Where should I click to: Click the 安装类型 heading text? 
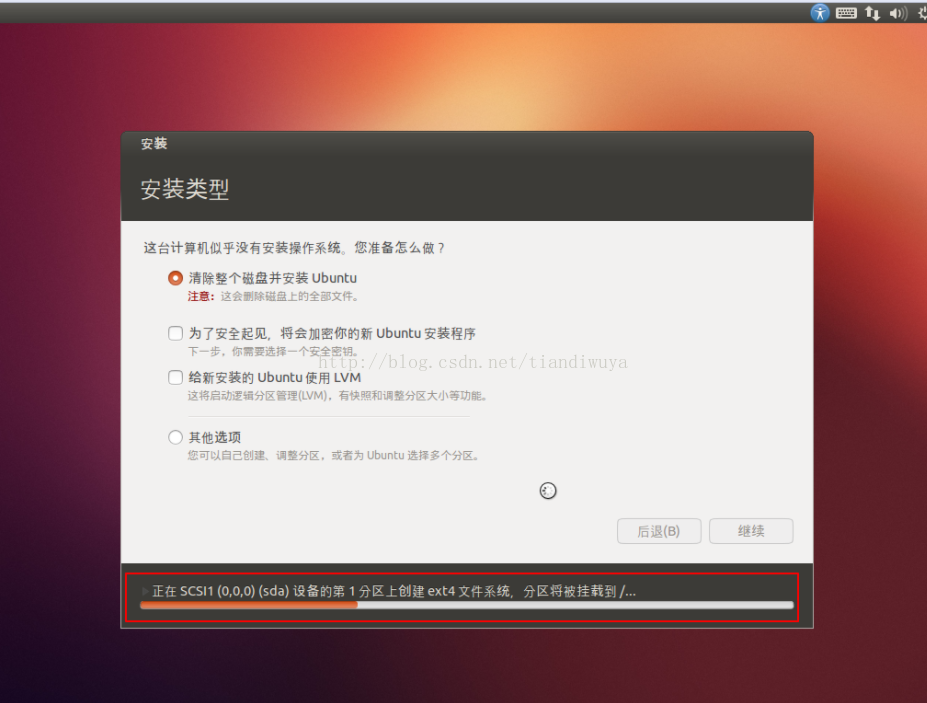(184, 189)
